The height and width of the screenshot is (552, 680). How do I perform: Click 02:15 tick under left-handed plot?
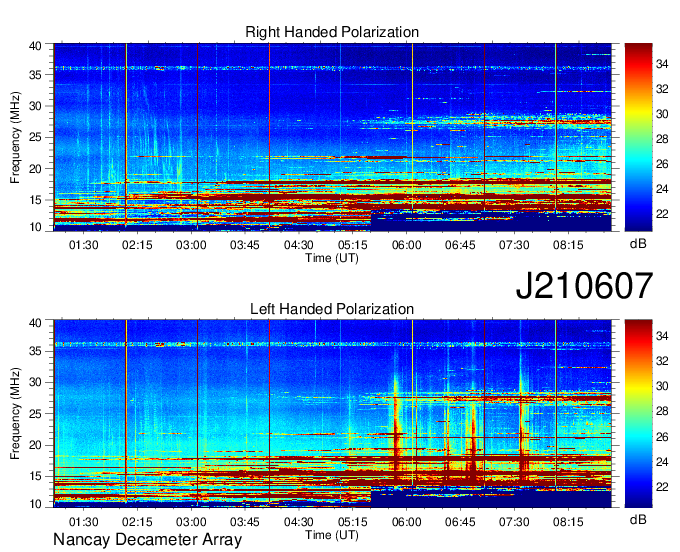click(x=137, y=522)
